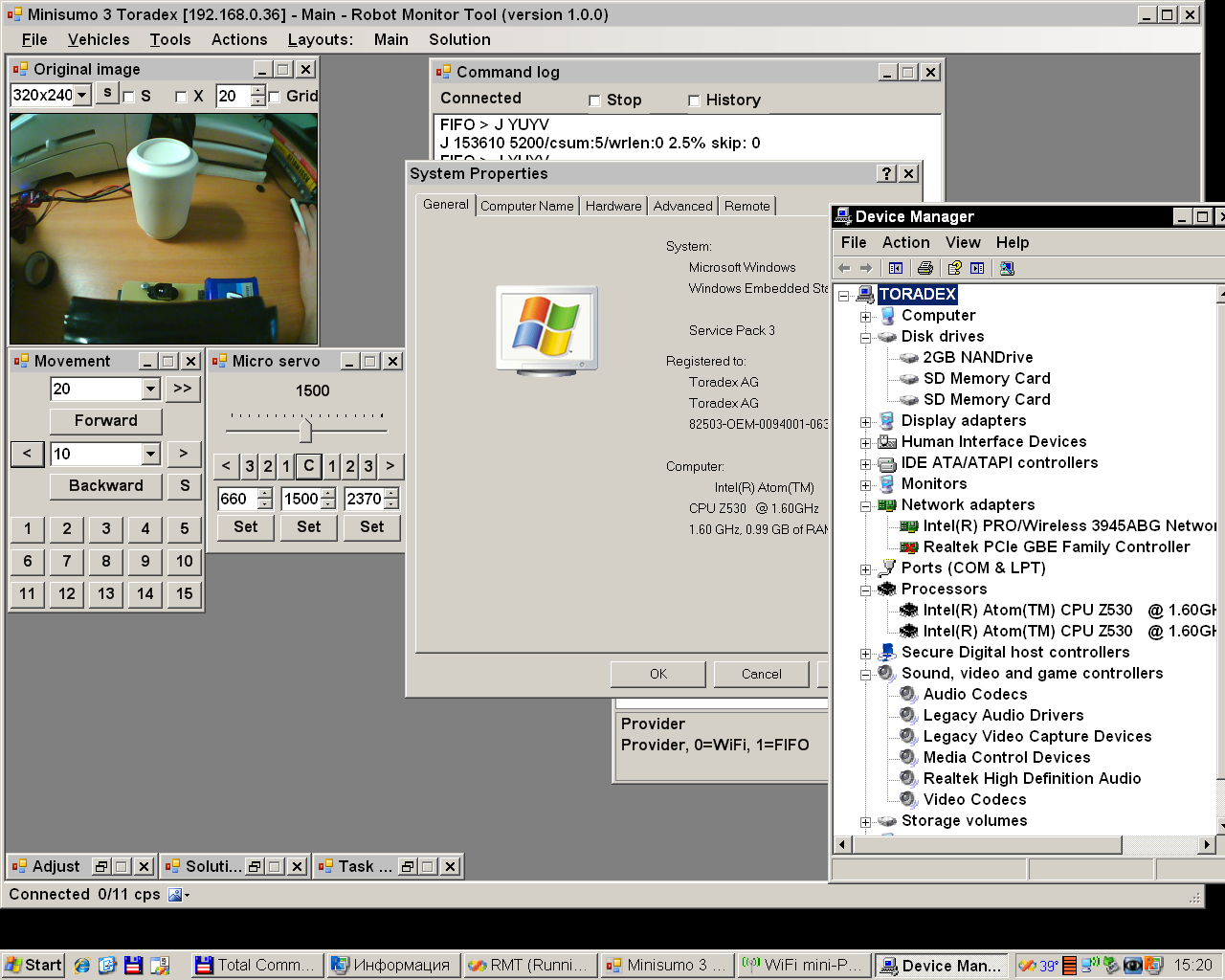
Task: Check the History checkbox
Action: click(x=694, y=100)
